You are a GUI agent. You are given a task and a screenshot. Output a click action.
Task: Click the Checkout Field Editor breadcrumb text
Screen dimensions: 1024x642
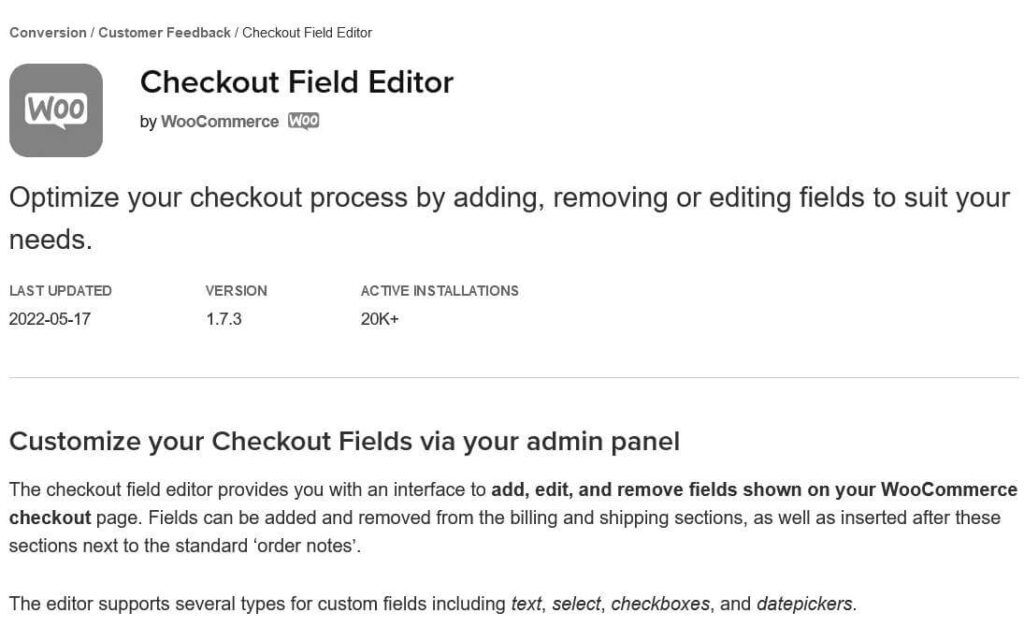click(x=307, y=33)
